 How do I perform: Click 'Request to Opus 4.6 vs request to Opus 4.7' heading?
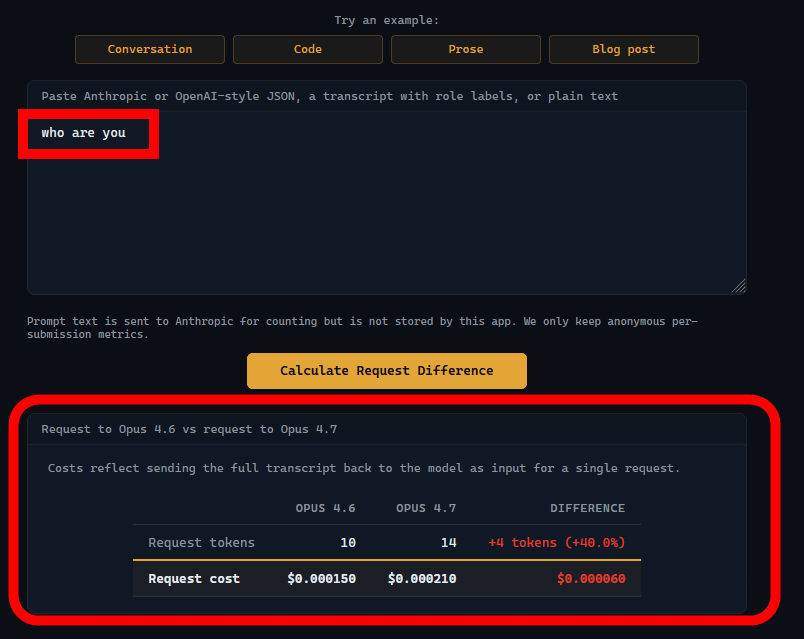coord(189,429)
